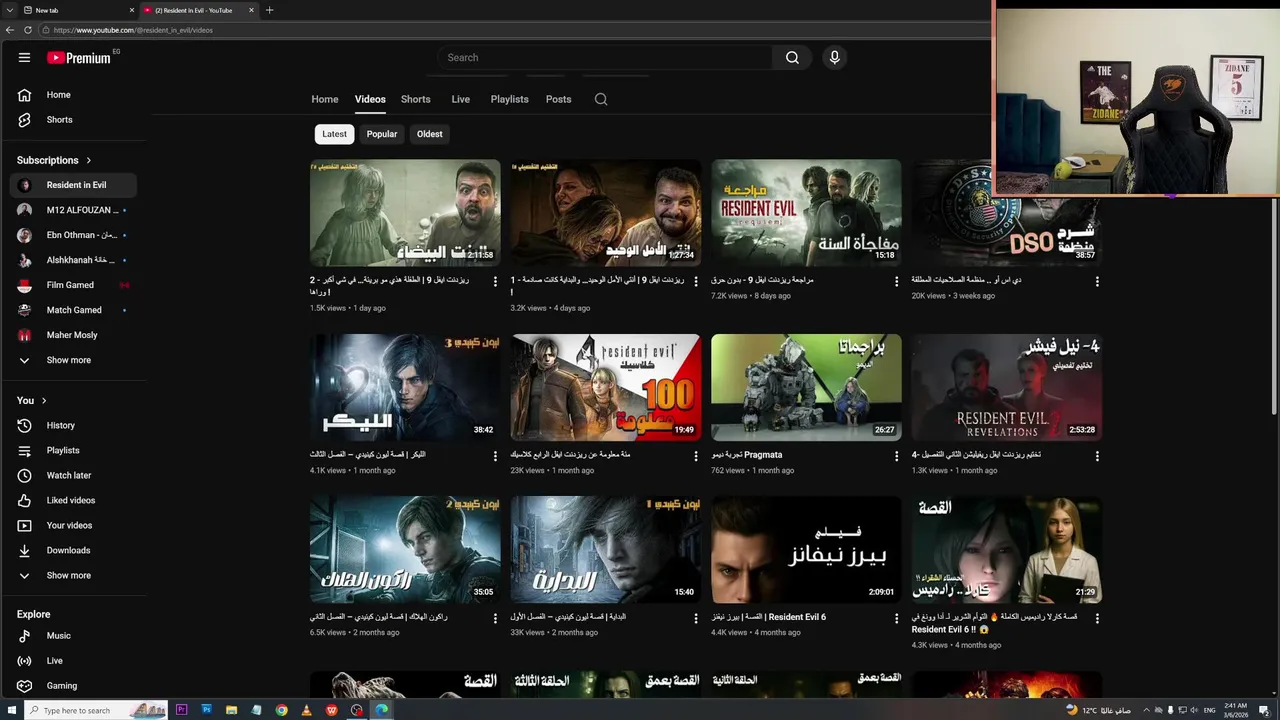Switch to the channel Playlists tab

pyautogui.click(x=510, y=99)
